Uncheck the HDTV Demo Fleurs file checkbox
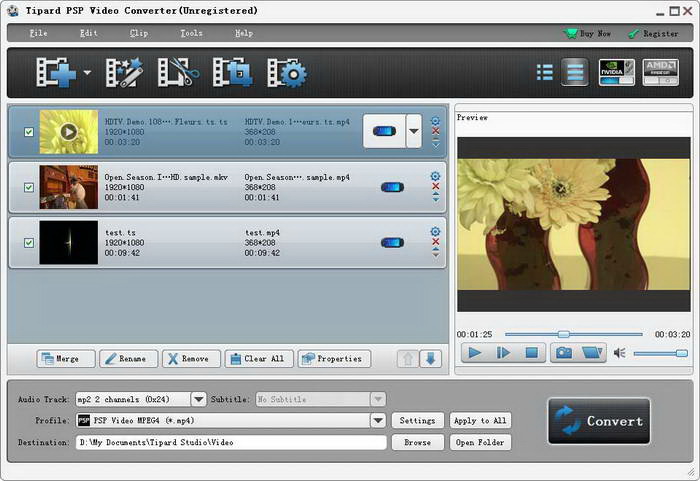The height and width of the screenshot is (481, 700). tap(29, 132)
